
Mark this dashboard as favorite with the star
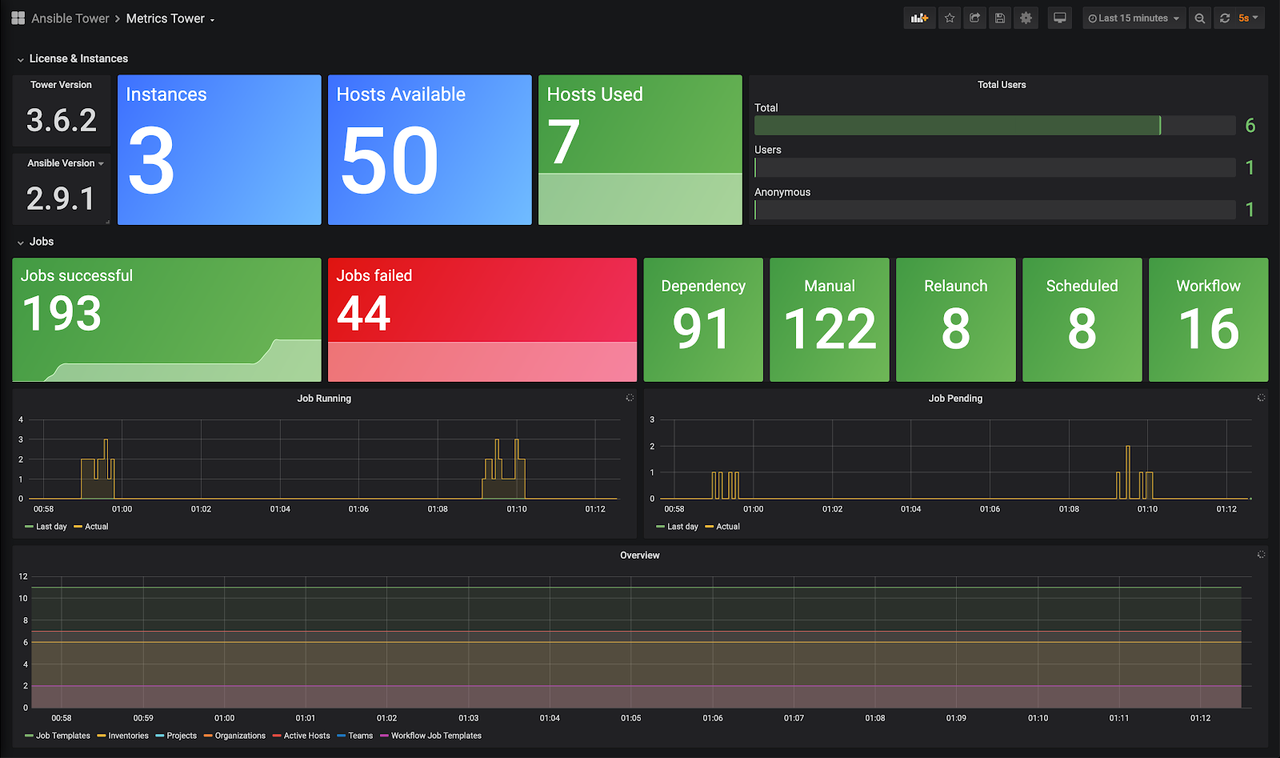pyautogui.click(x=949, y=17)
